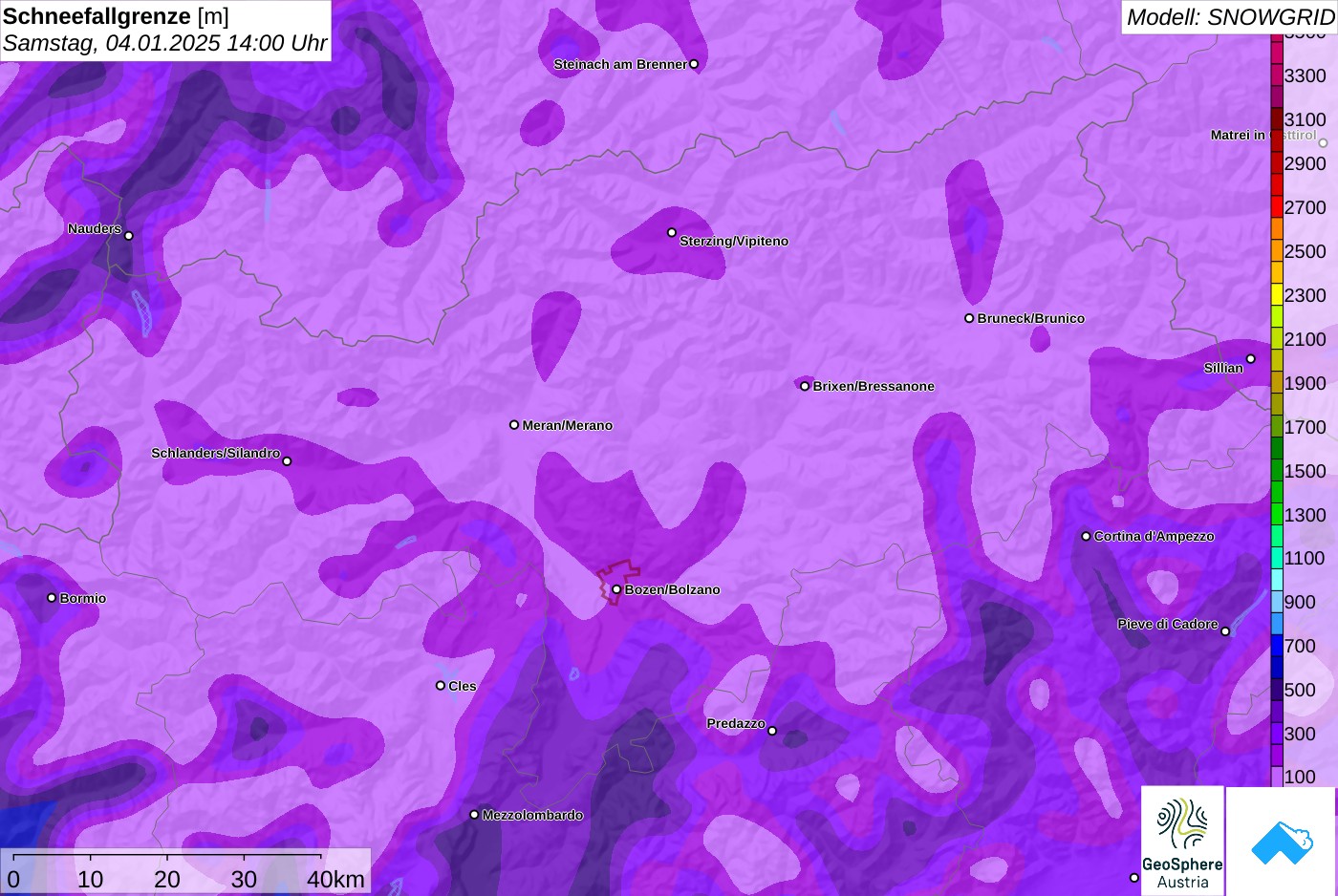
Task: Click the 500 legend value
Action: tap(1300, 690)
